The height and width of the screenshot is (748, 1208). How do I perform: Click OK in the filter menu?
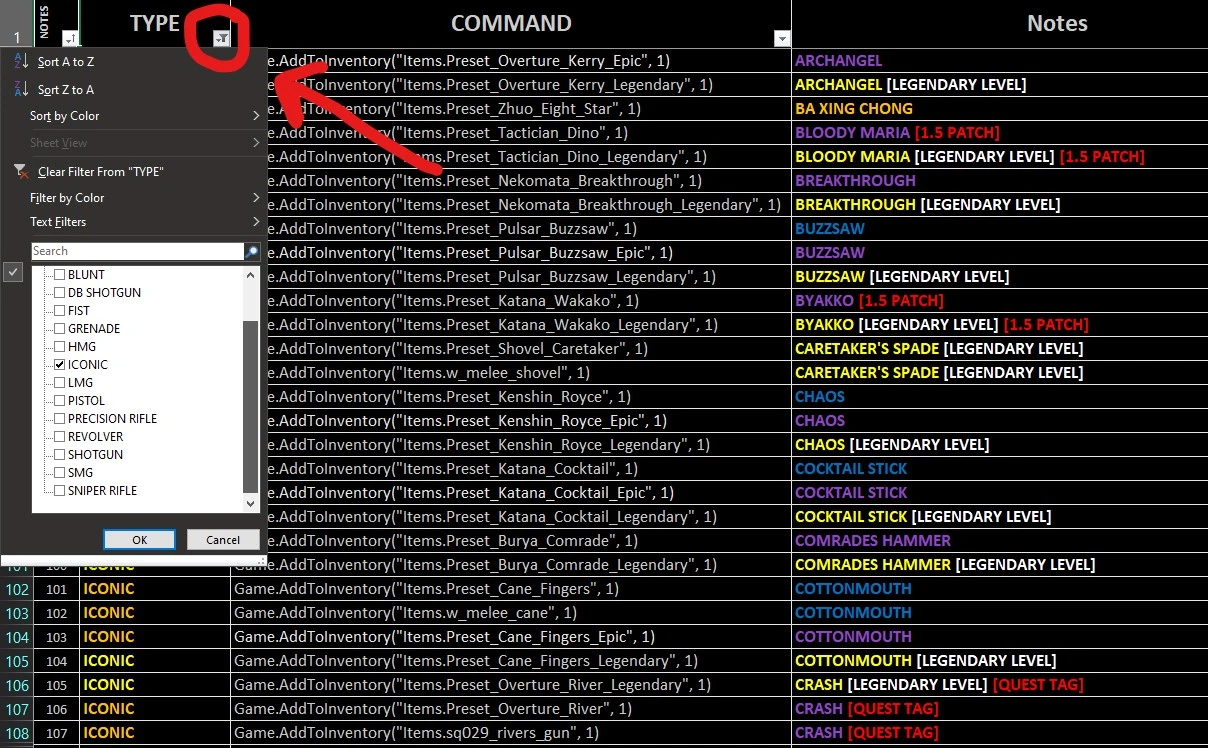coord(139,540)
